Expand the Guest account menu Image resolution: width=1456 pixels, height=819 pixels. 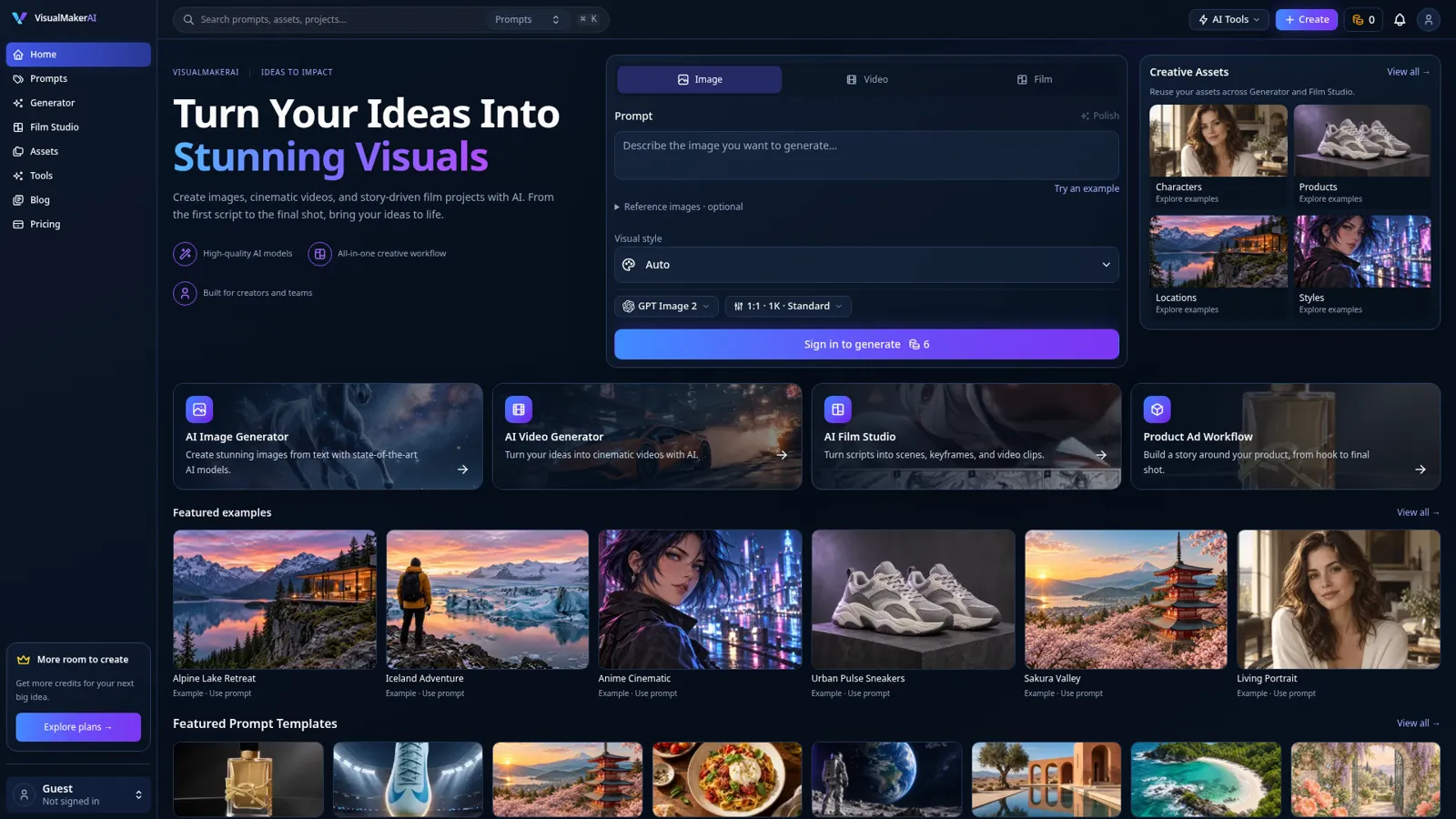point(78,794)
